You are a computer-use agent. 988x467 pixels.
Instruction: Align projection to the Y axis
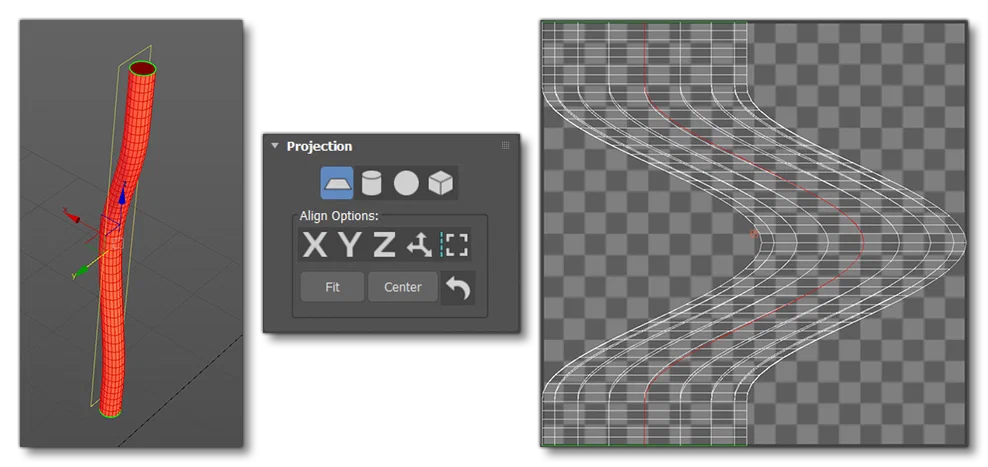click(350, 245)
